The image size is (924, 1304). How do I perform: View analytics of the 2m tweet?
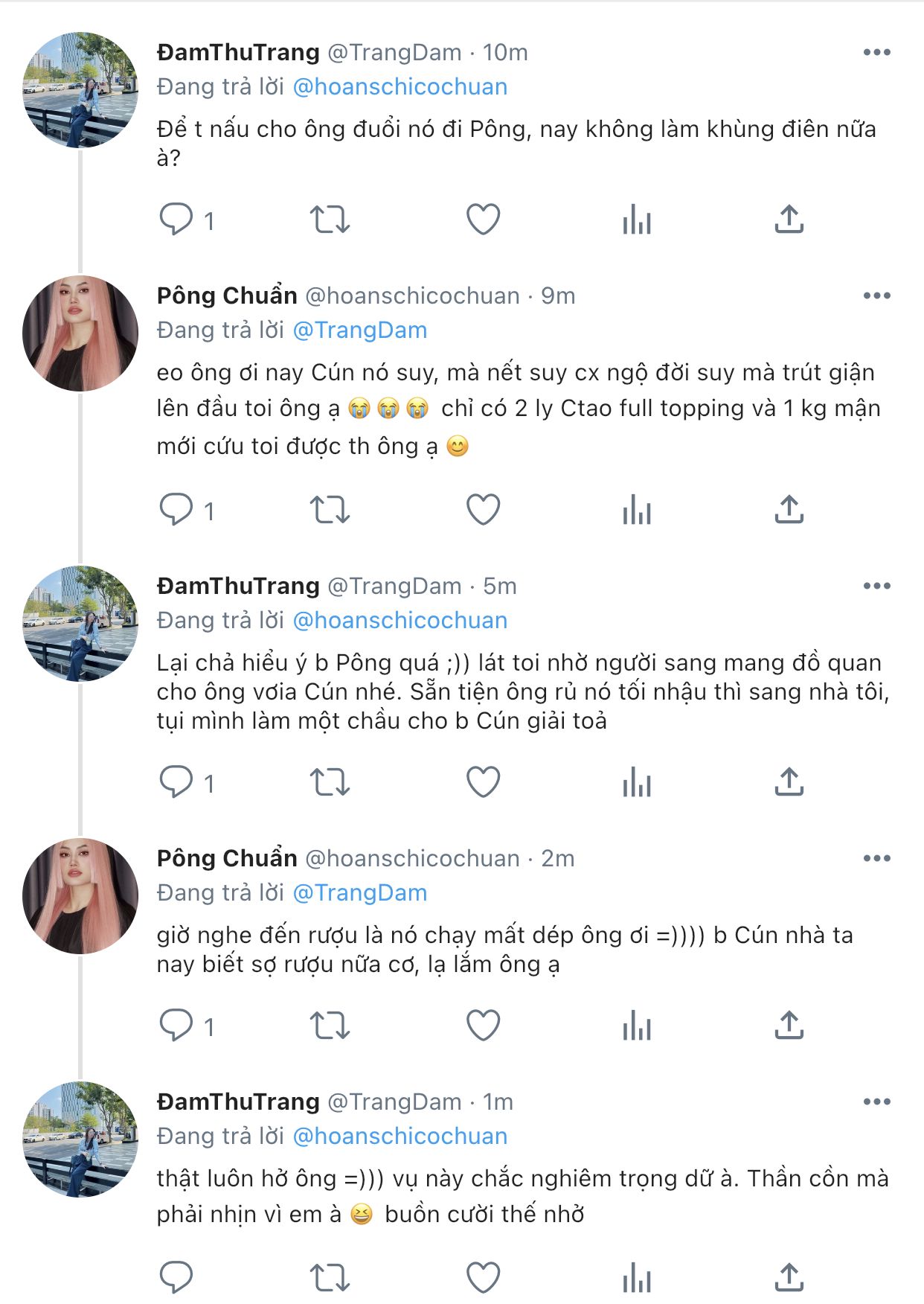[x=637, y=1026]
